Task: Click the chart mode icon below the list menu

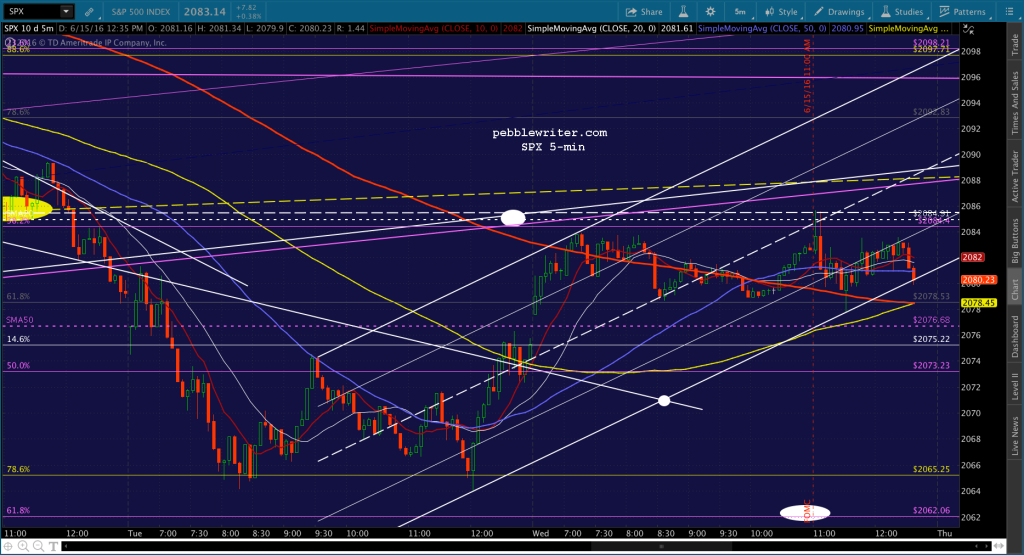Action: 968,29
